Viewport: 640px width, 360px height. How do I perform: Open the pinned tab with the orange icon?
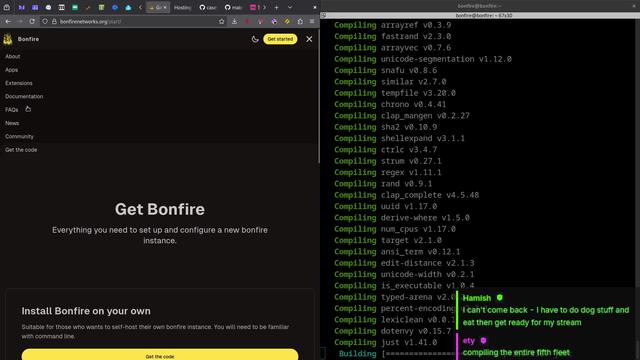(88, 7)
